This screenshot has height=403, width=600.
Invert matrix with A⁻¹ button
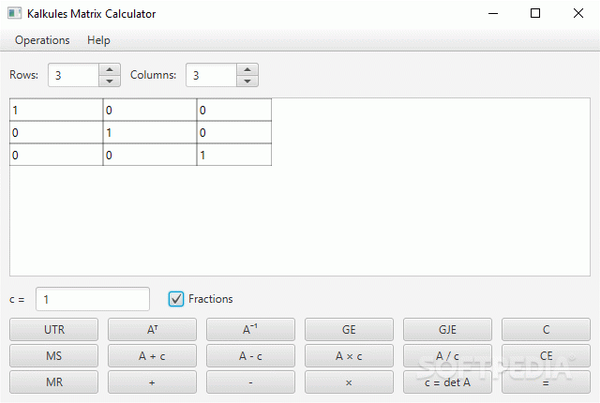pos(251,330)
